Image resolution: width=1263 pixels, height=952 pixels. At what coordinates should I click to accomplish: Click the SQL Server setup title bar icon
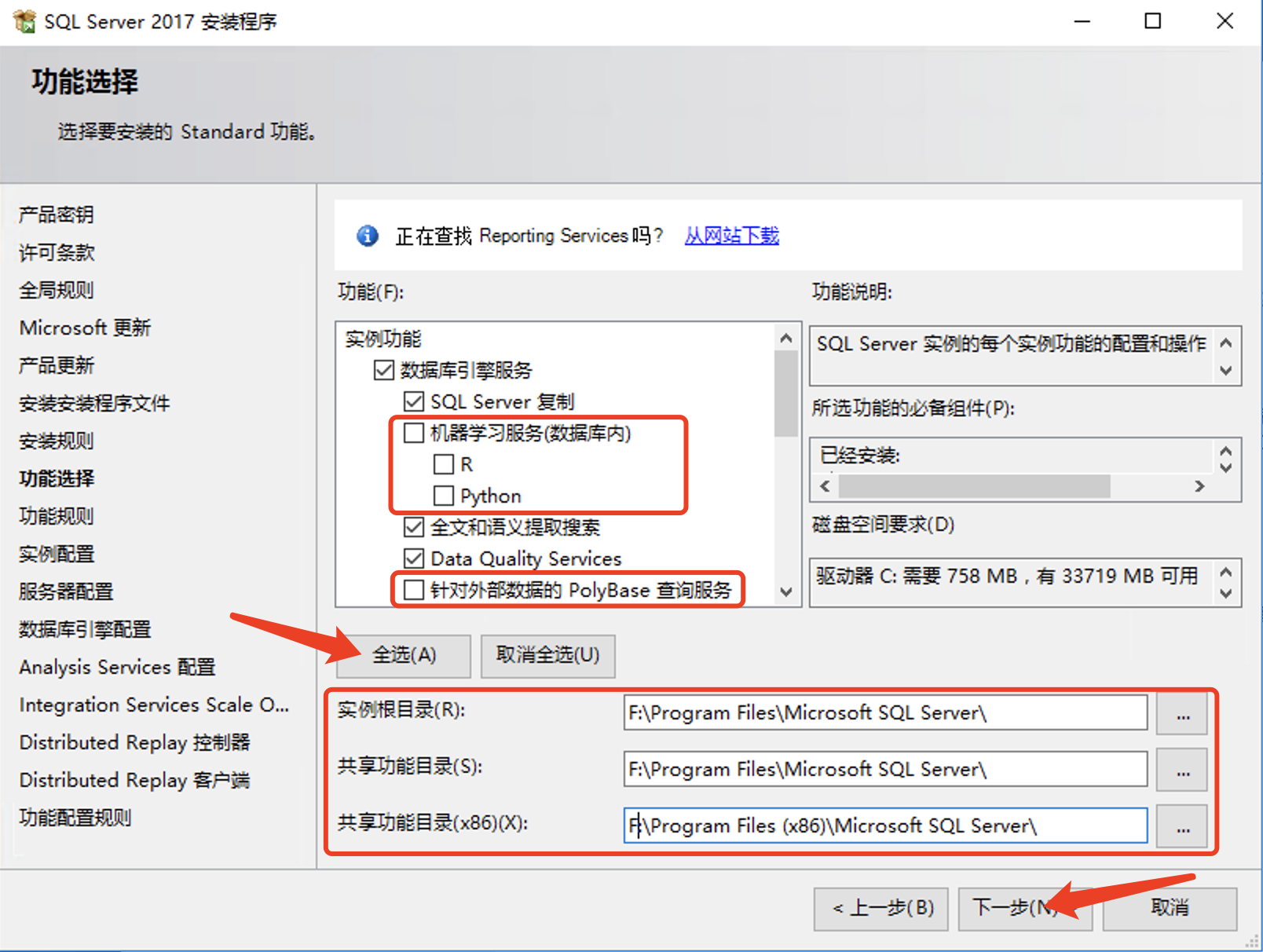tap(24, 21)
